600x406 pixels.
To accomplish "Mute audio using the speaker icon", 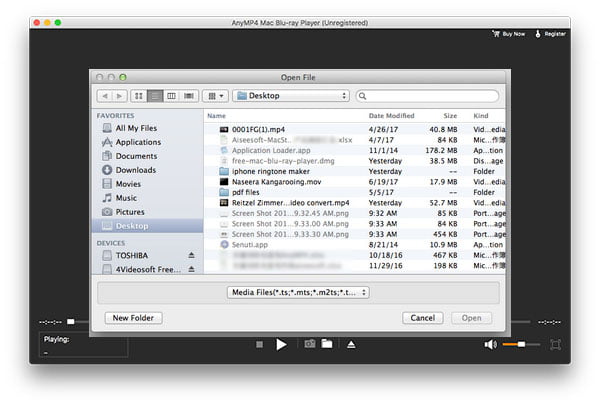I will point(490,344).
